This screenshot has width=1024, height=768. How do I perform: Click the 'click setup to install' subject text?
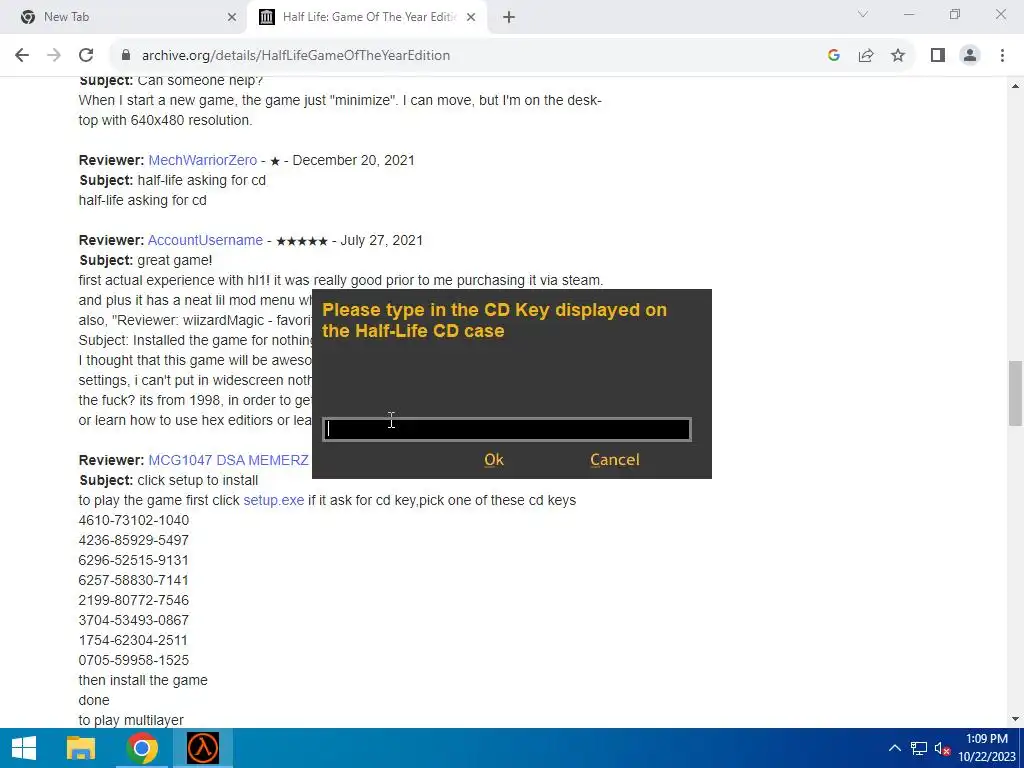197,480
